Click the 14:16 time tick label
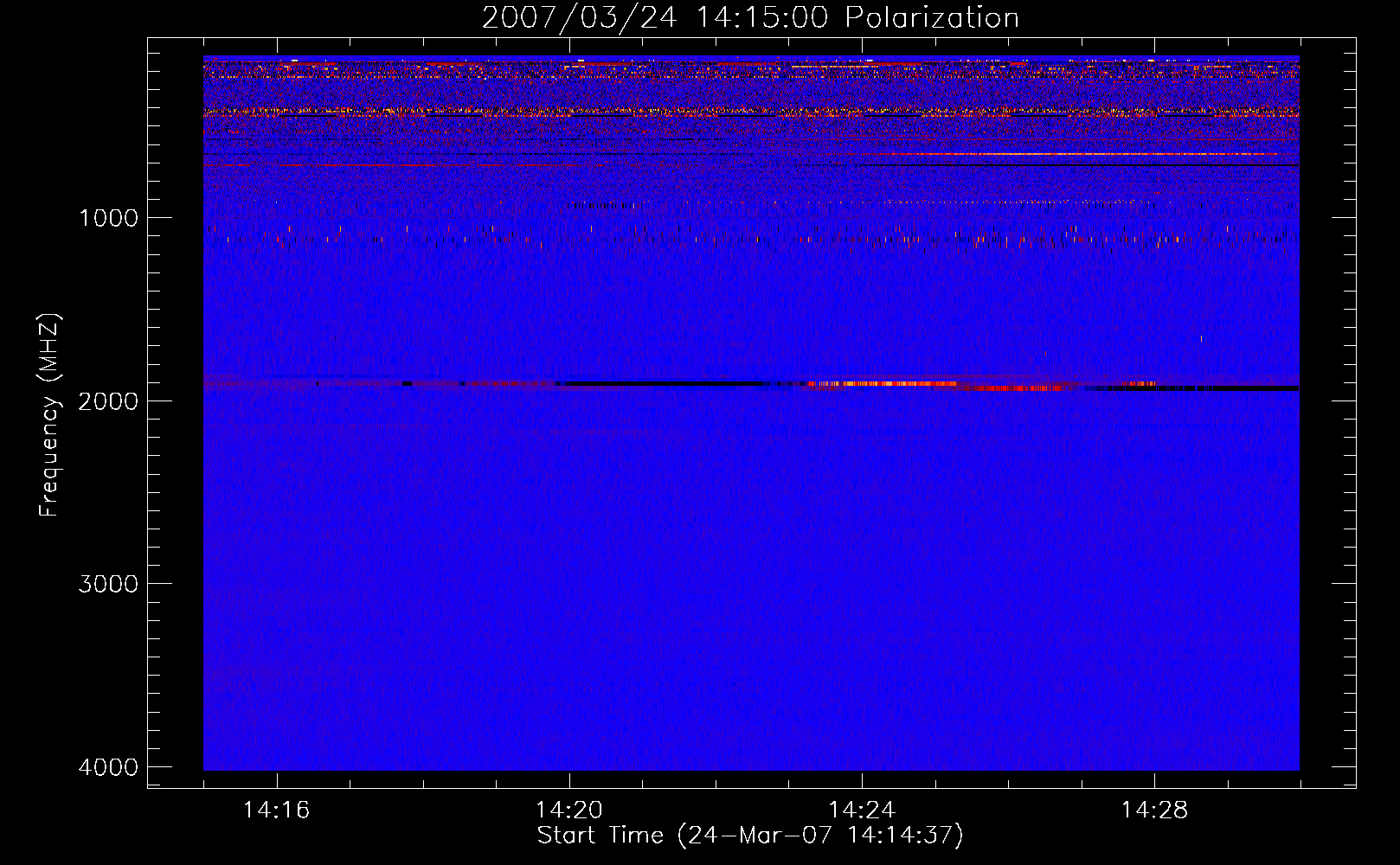Image resolution: width=1400 pixels, height=865 pixels. 276,811
